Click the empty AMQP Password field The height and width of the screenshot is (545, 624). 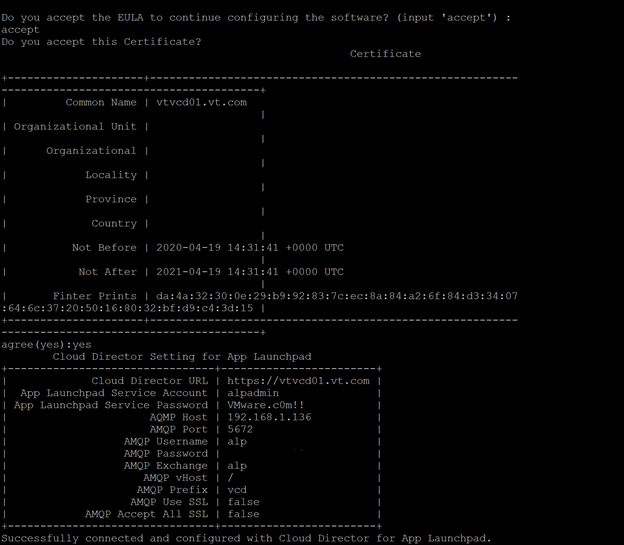point(298,453)
